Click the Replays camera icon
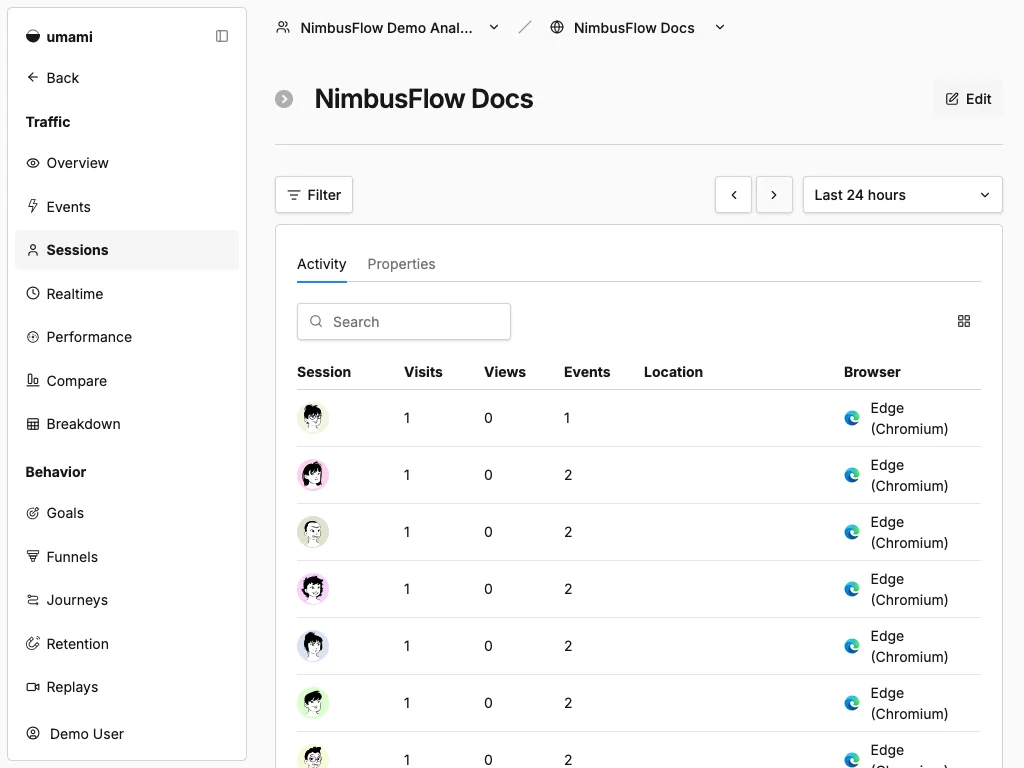Image resolution: width=1024 pixels, height=768 pixels. [33, 687]
